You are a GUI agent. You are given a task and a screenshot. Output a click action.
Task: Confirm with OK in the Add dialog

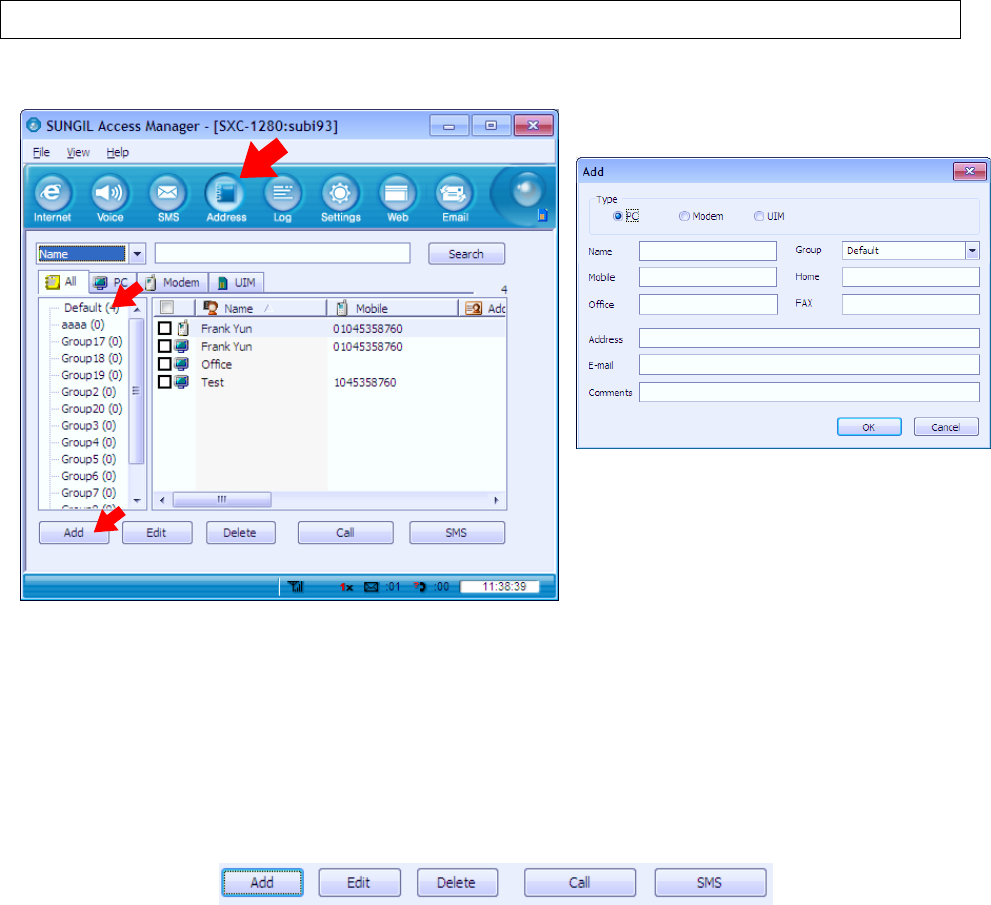pos(869,427)
